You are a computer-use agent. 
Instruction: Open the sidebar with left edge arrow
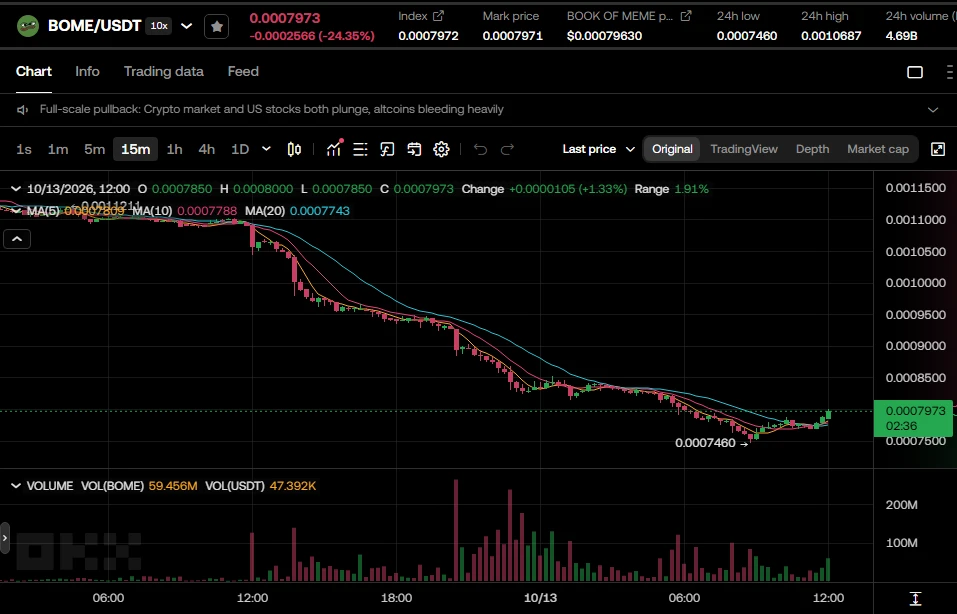[x=5, y=538]
